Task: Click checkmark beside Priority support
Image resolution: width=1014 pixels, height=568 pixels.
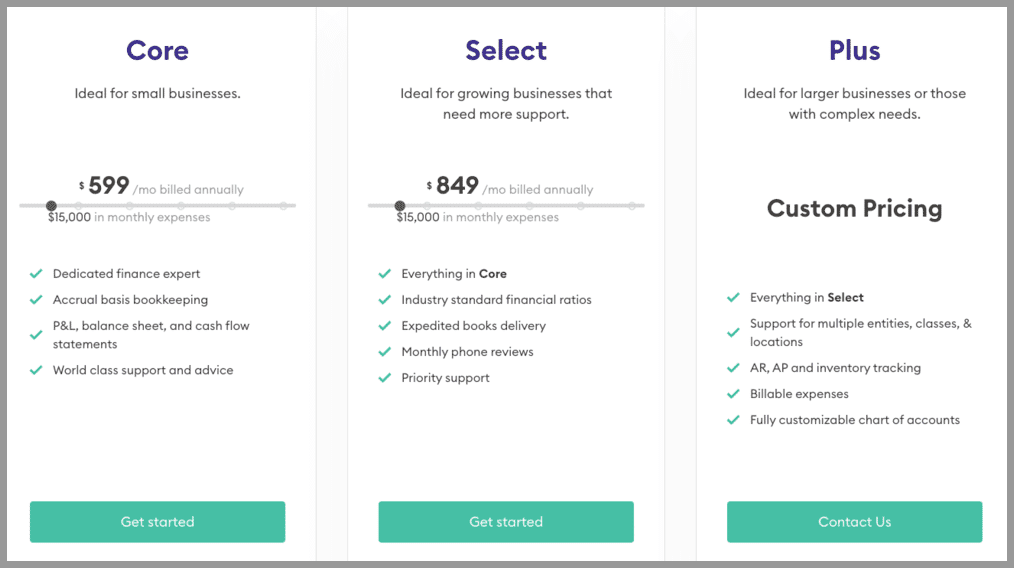Action: [x=385, y=377]
